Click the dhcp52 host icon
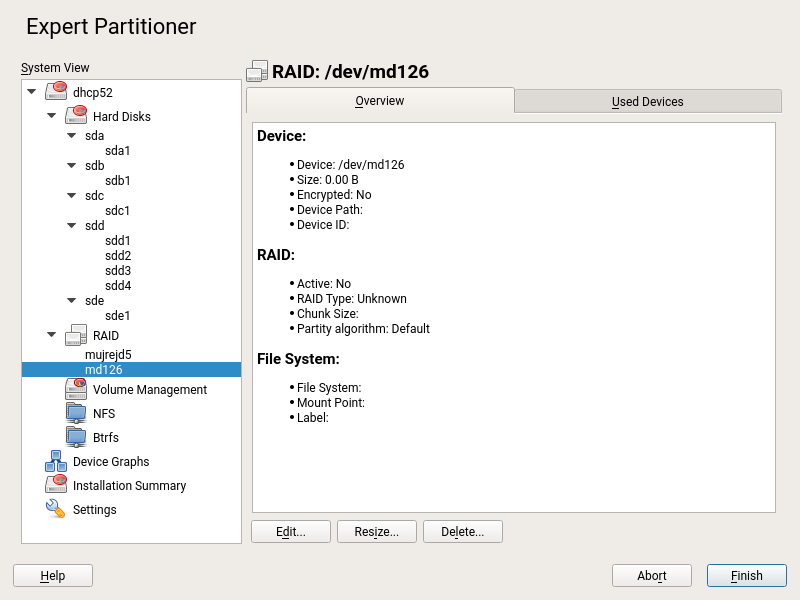This screenshot has width=800, height=600. tap(56, 92)
